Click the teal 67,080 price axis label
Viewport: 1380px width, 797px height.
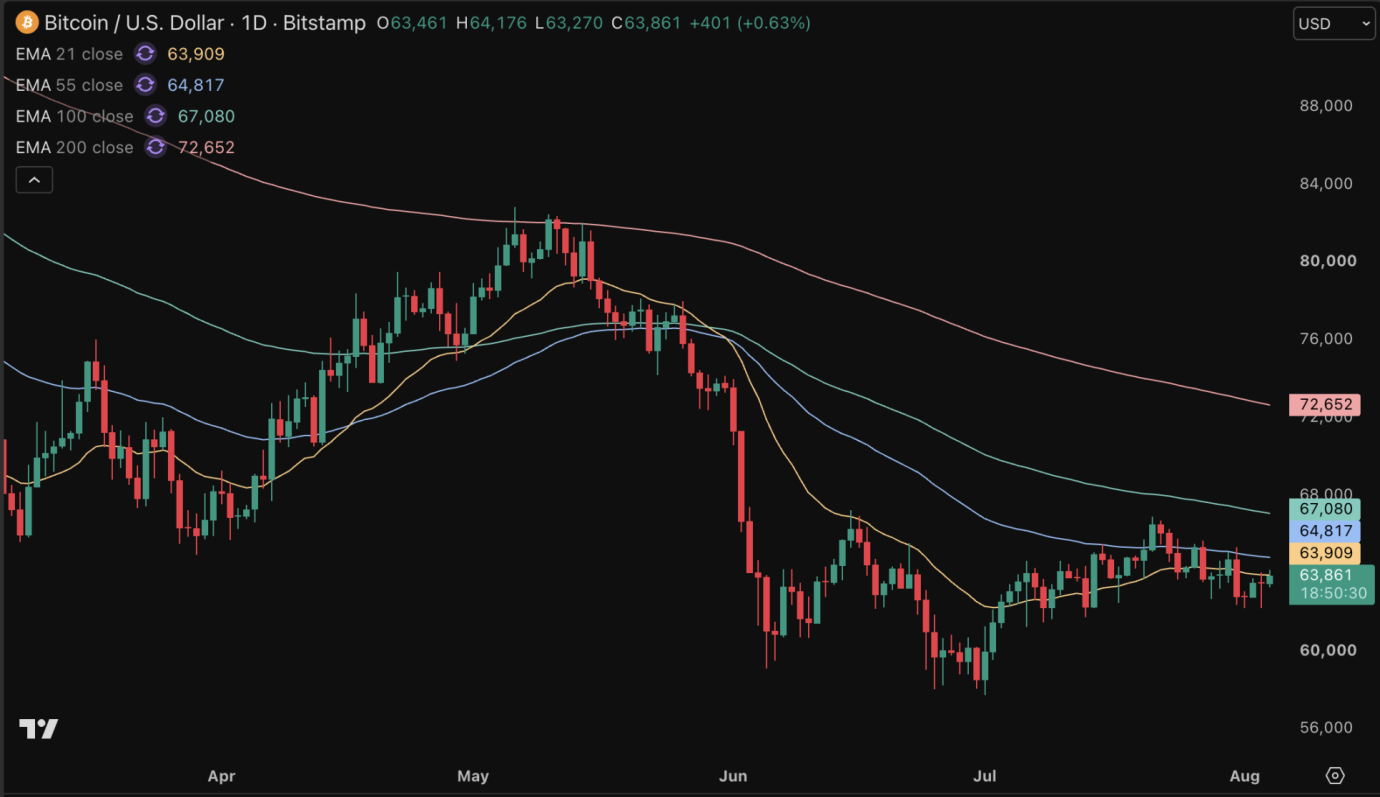click(x=1325, y=509)
